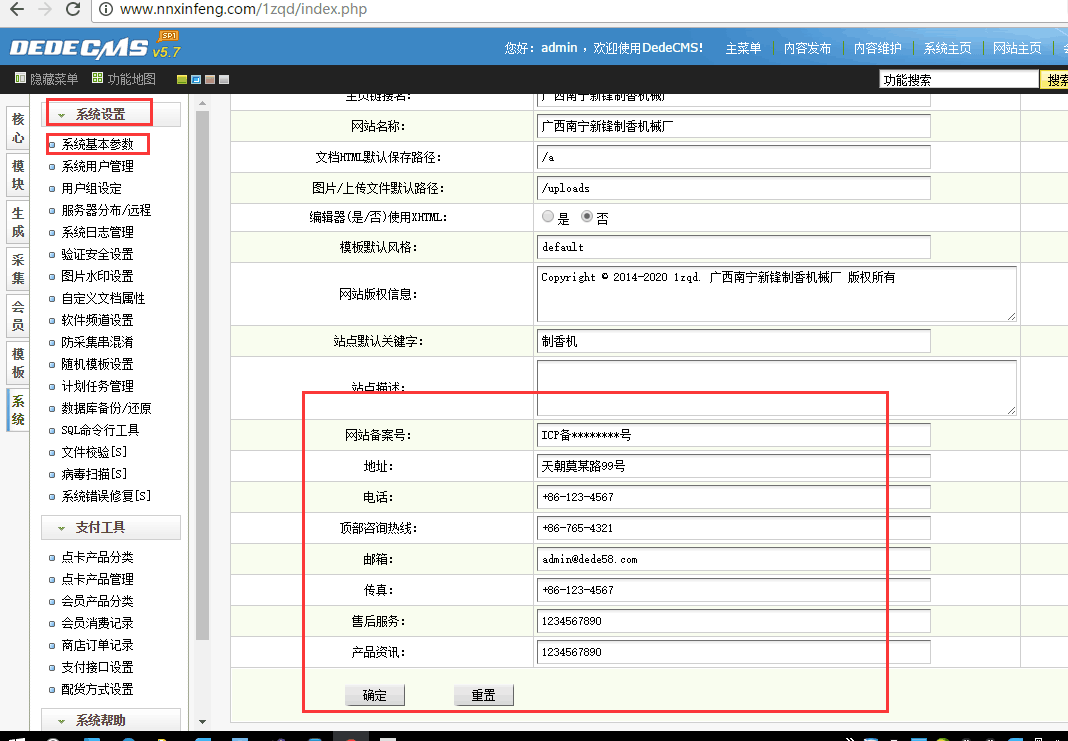The width and height of the screenshot is (1068, 741).
Task: Open 主菜单 in the top navigation
Action: tap(743, 48)
